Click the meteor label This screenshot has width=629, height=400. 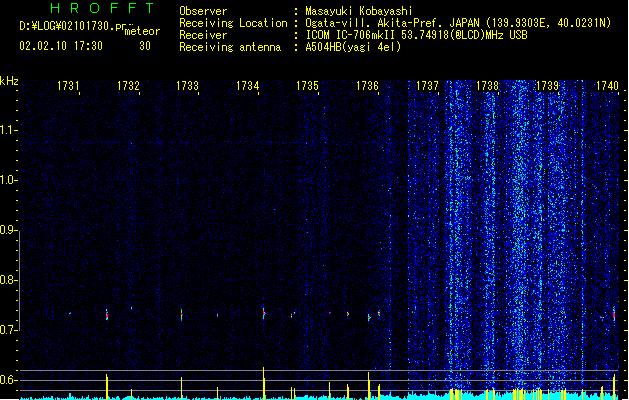point(142,31)
